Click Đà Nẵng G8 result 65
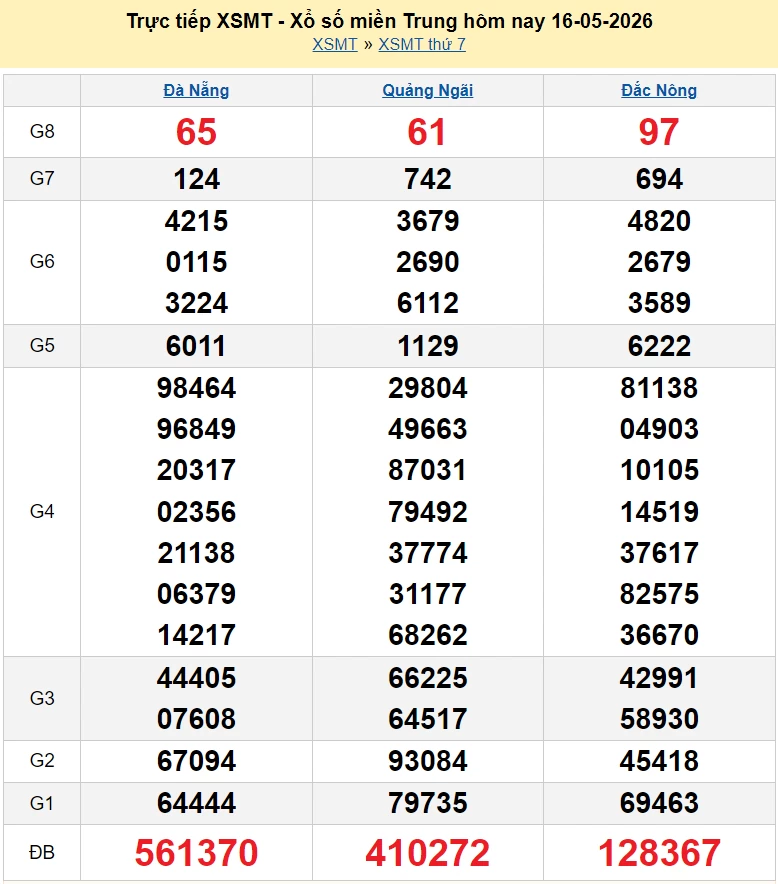 tap(196, 132)
